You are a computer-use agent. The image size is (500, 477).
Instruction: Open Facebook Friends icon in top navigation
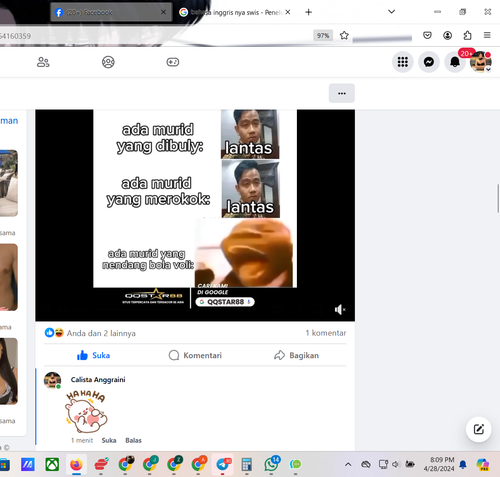click(x=43, y=62)
